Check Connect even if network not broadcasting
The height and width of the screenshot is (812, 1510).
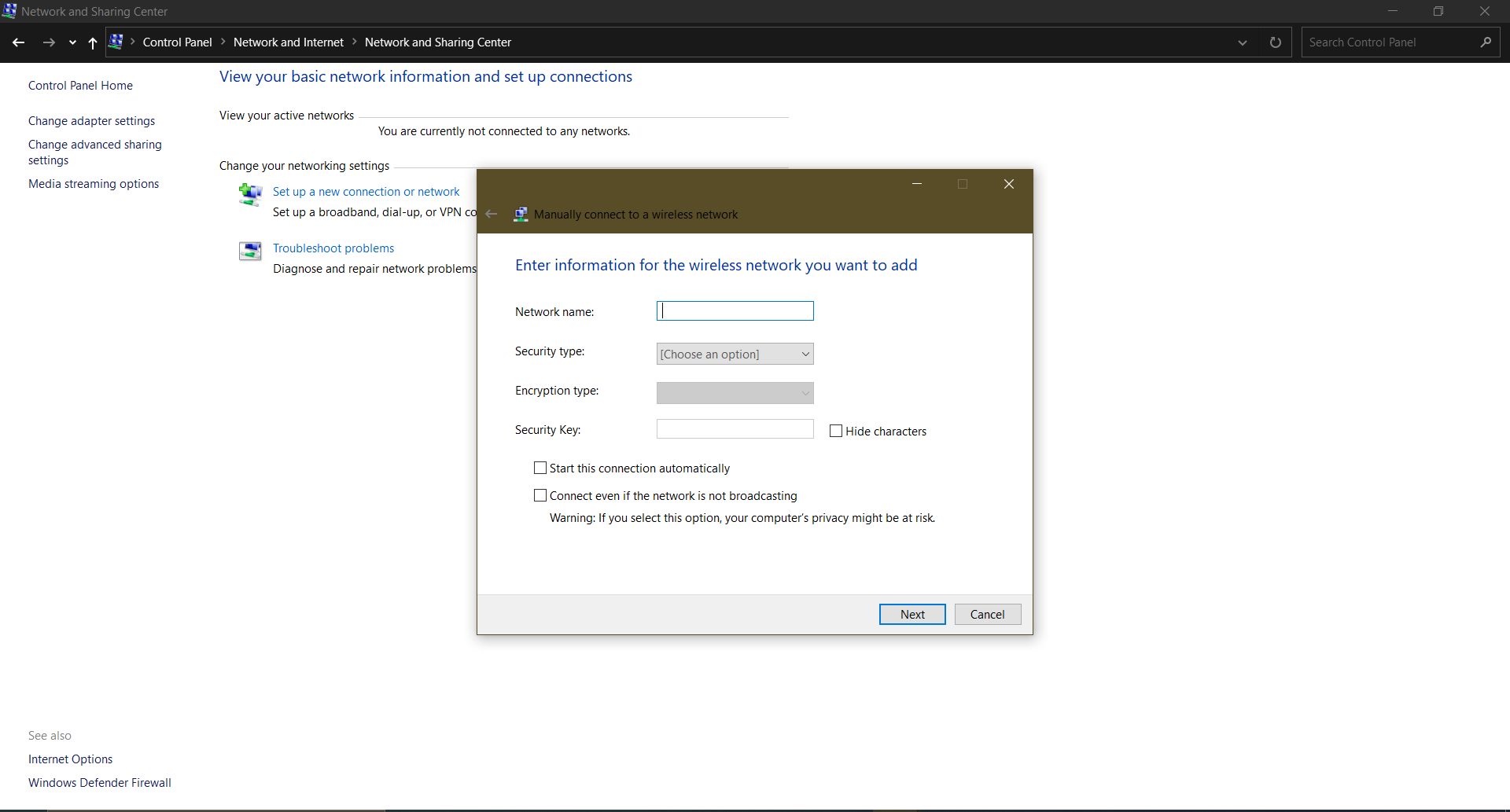[x=540, y=495]
